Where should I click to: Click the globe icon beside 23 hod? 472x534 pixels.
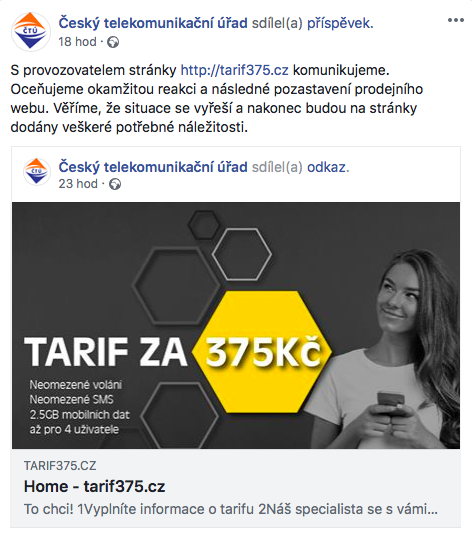point(115,184)
